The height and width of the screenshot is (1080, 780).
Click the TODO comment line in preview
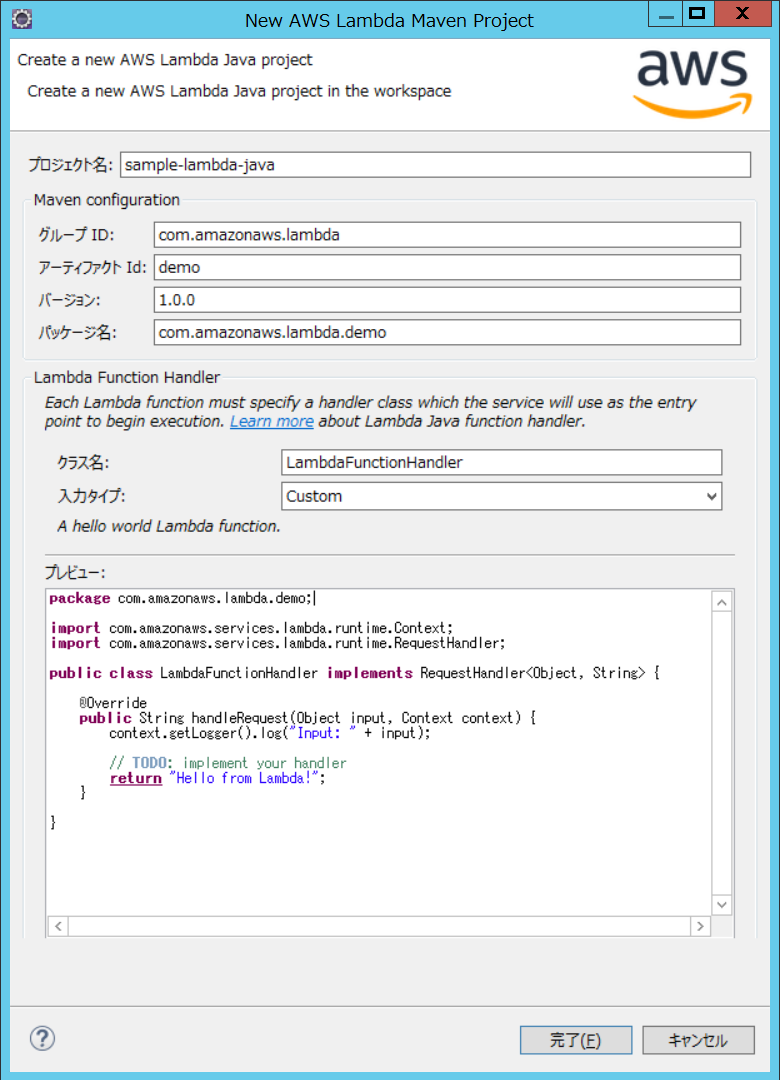click(227, 762)
